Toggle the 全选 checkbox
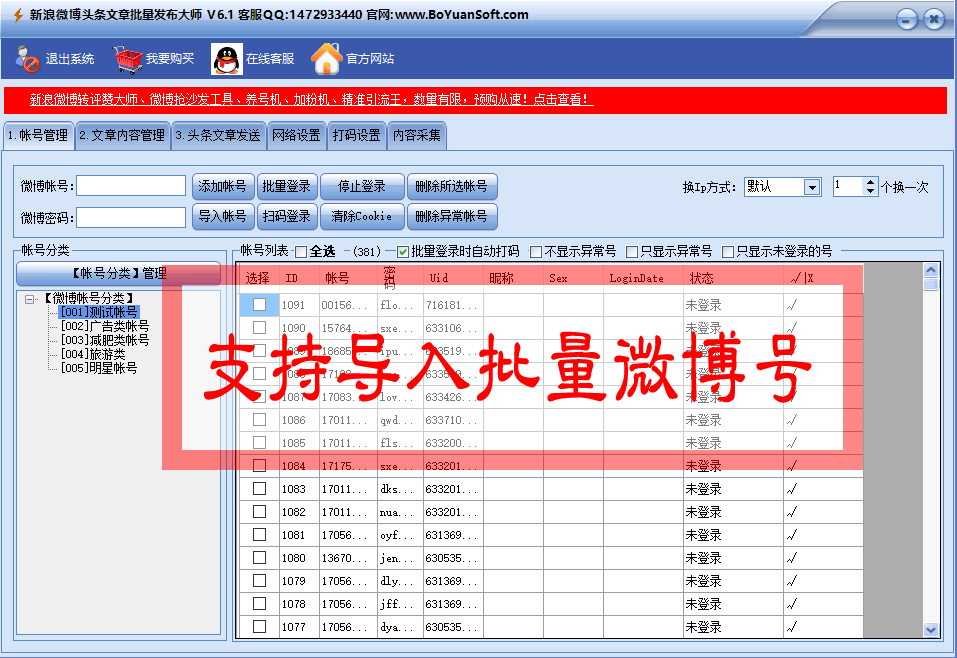 point(301,251)
